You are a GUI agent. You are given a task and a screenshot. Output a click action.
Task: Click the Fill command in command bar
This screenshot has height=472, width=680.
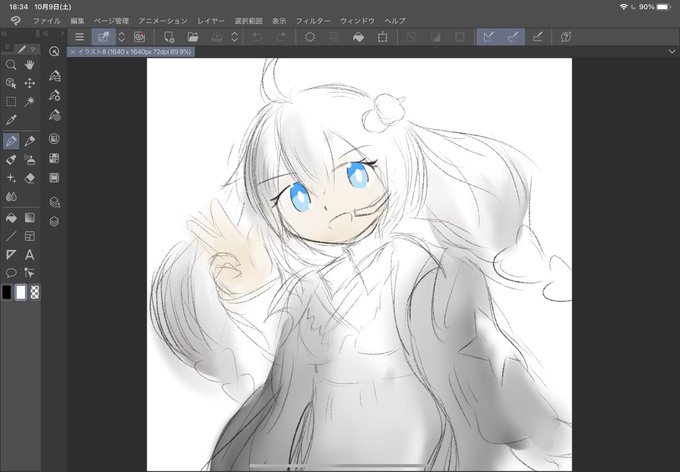(x=358, y=37)
